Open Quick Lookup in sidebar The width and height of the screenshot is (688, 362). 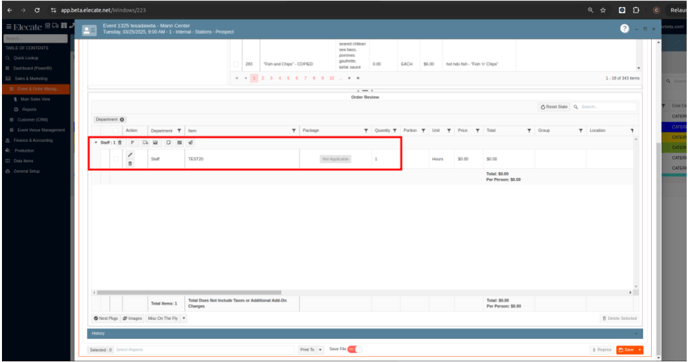pos(26,58)
